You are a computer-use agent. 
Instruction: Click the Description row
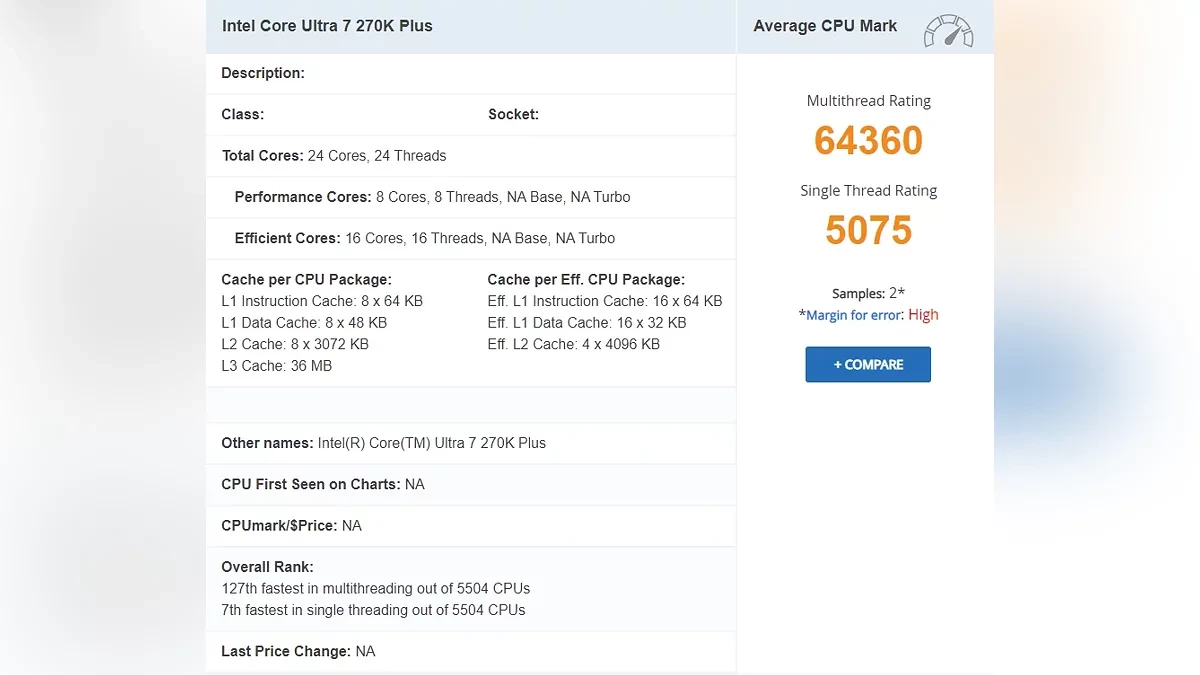point(263,72)
